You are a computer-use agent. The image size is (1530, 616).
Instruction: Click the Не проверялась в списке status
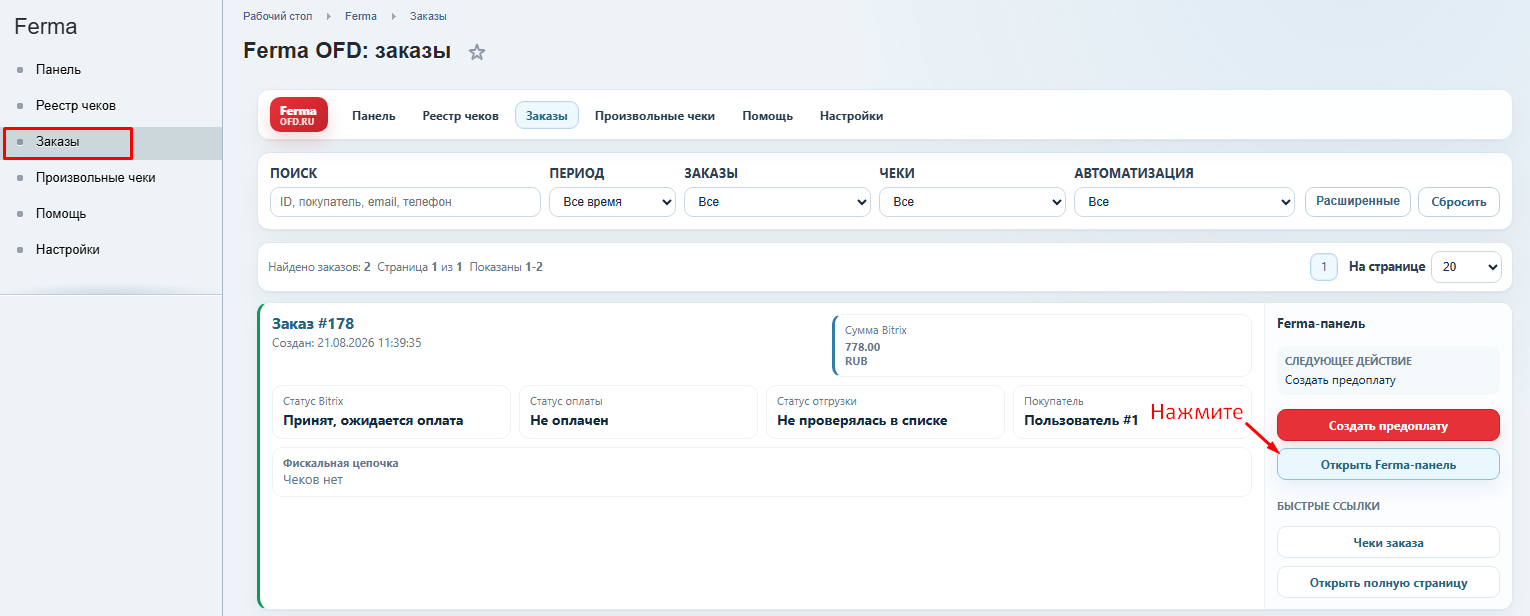pos(862,421)
